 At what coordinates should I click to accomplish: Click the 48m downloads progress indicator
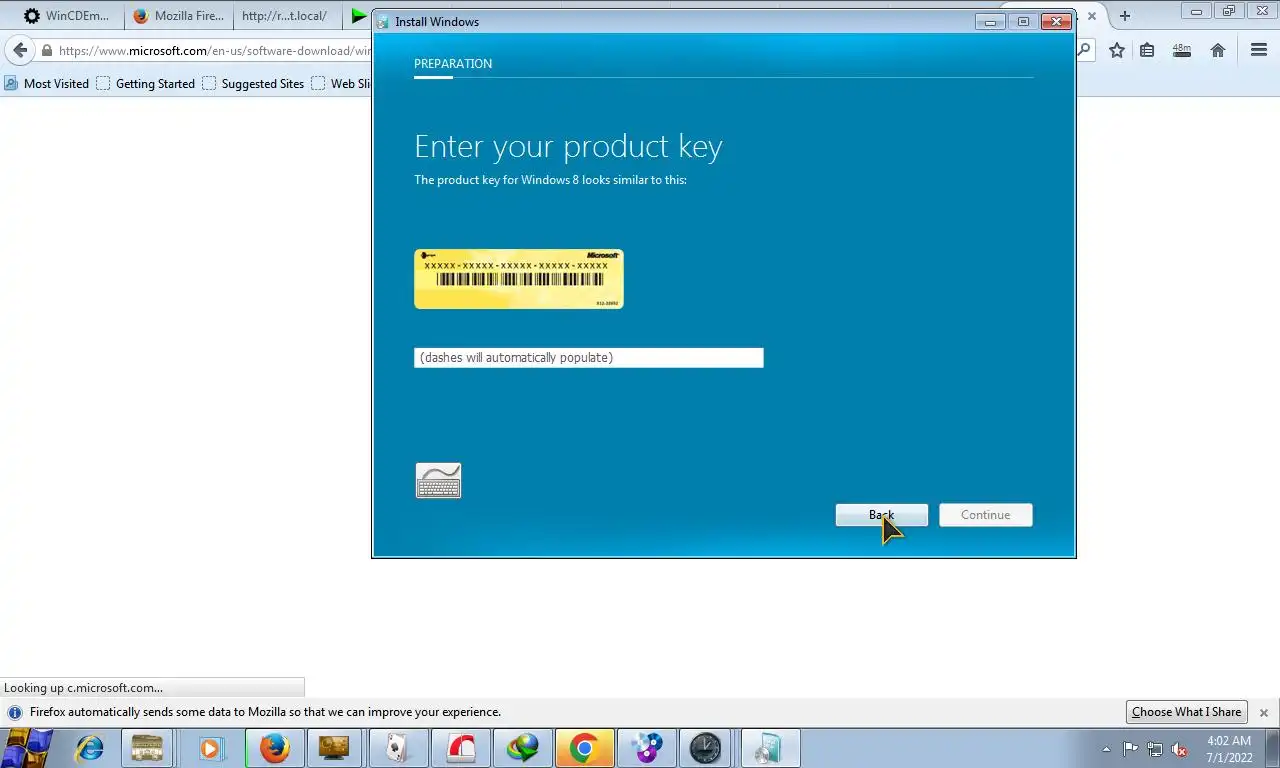1182,50
